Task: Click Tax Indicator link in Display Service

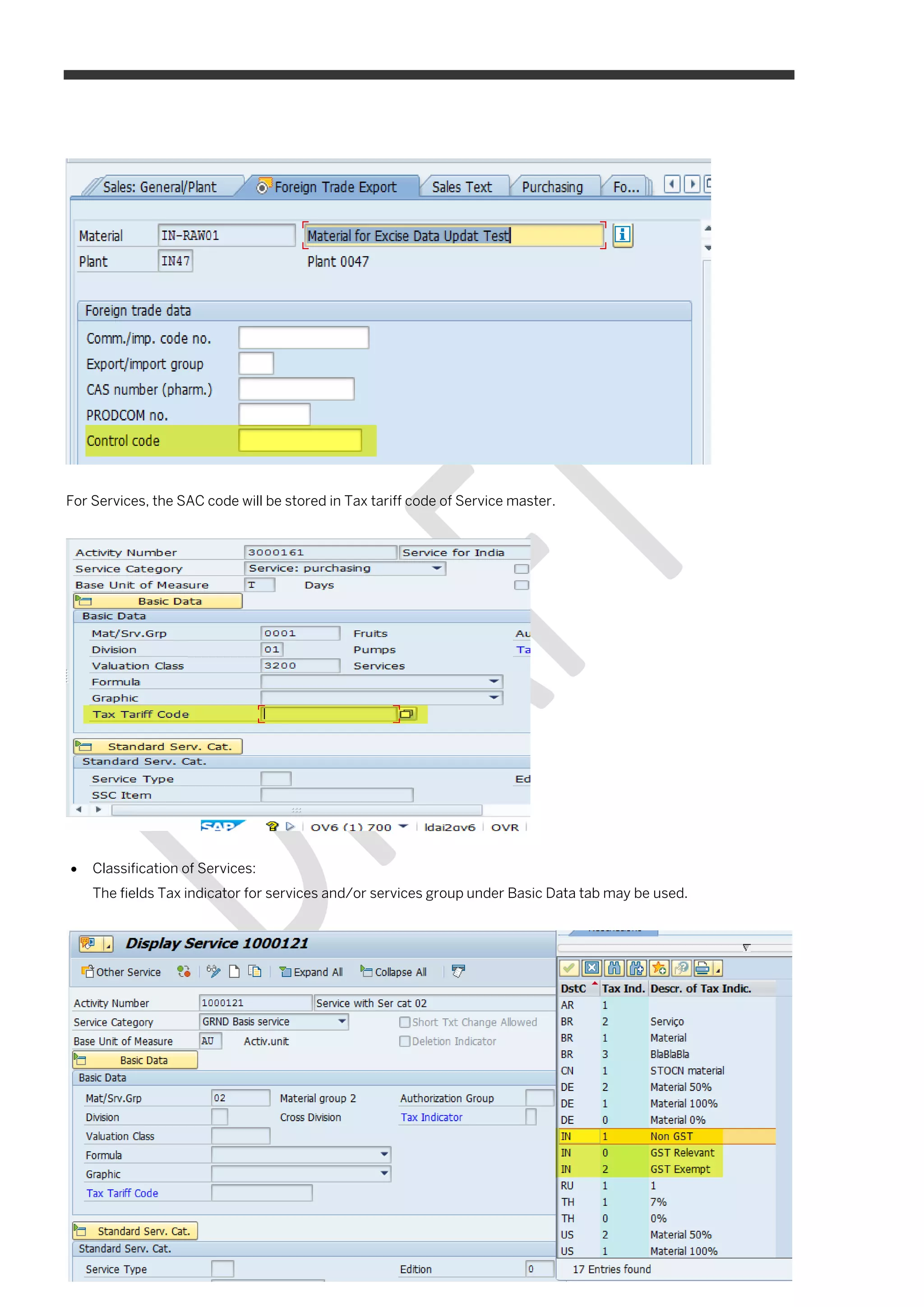Action: coord(431,1117)
